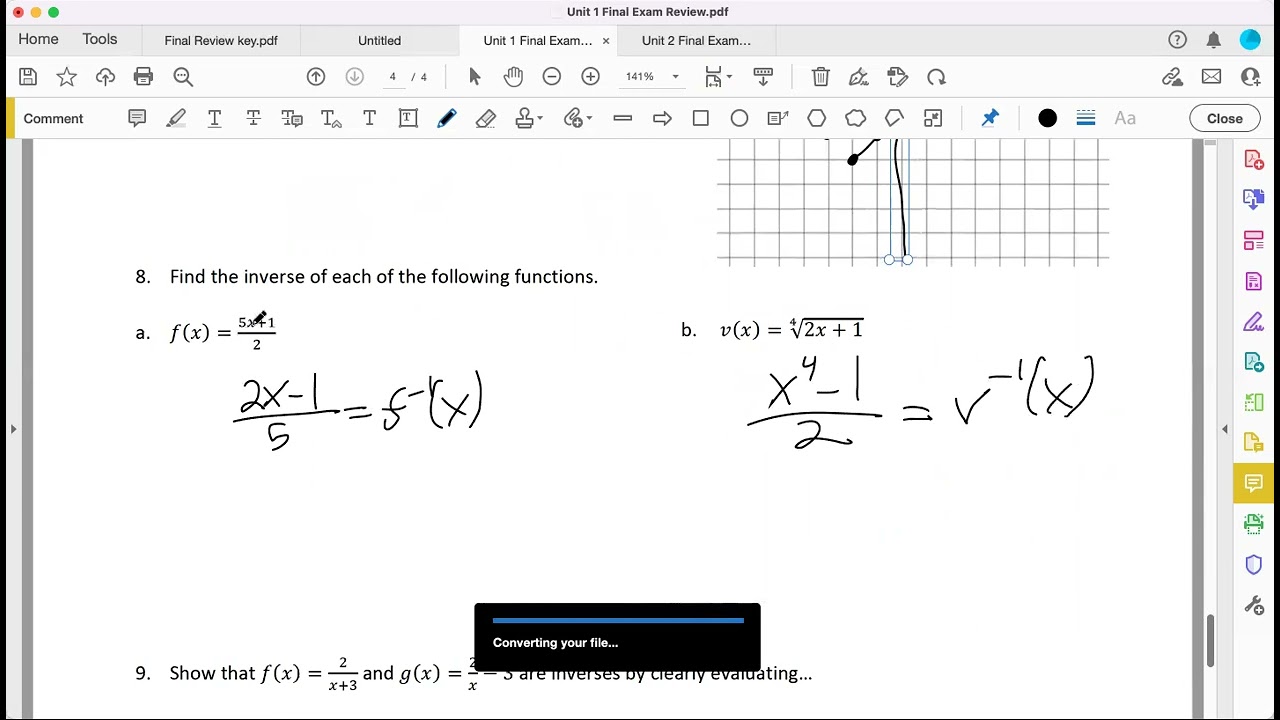Image resolution: width=1280 pixels, height=720 pixels.
Task: Switch to the Untitled tab
Action: [379, 41]
